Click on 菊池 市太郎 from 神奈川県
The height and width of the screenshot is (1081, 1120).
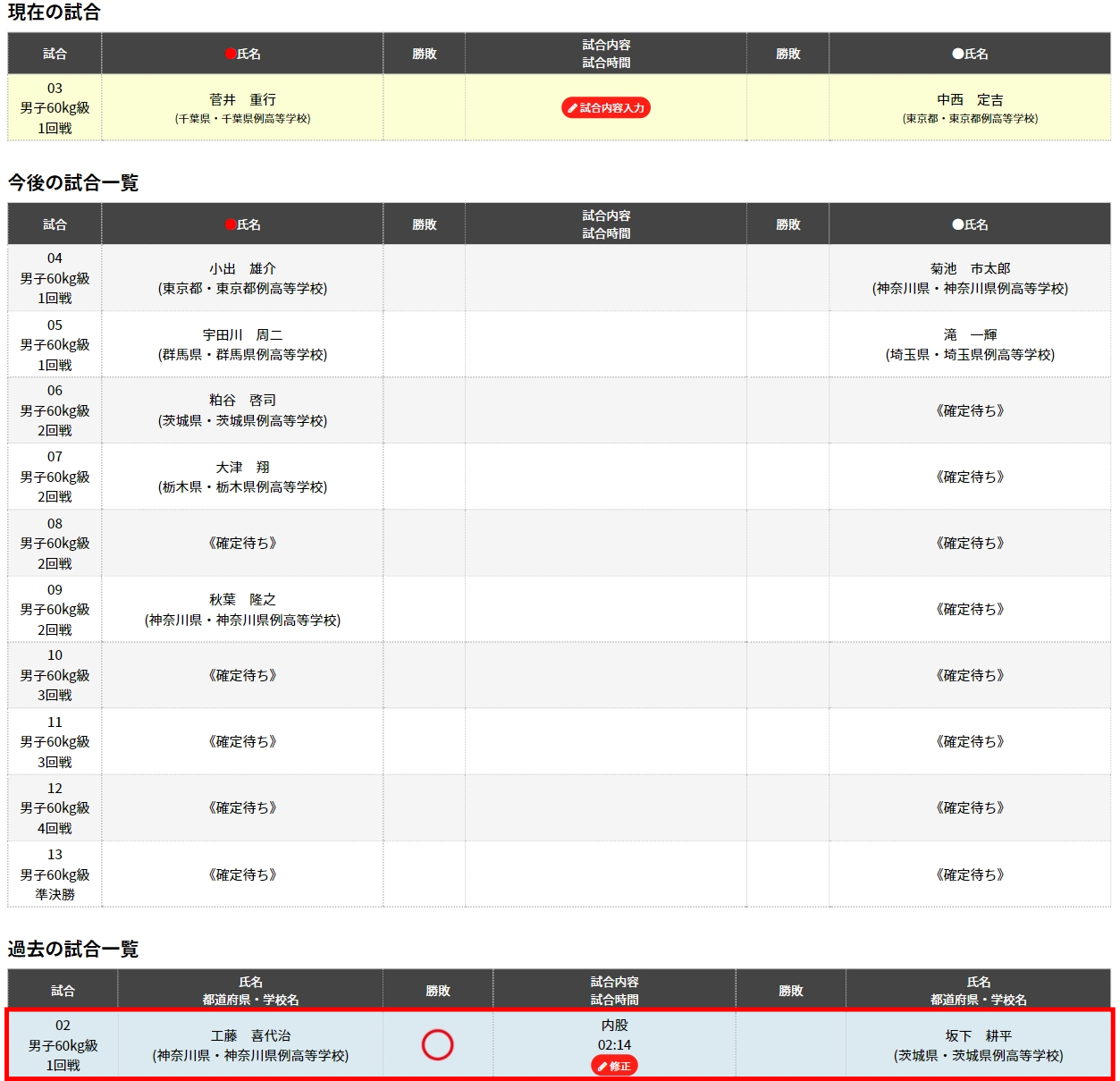(x=970, y=269)
